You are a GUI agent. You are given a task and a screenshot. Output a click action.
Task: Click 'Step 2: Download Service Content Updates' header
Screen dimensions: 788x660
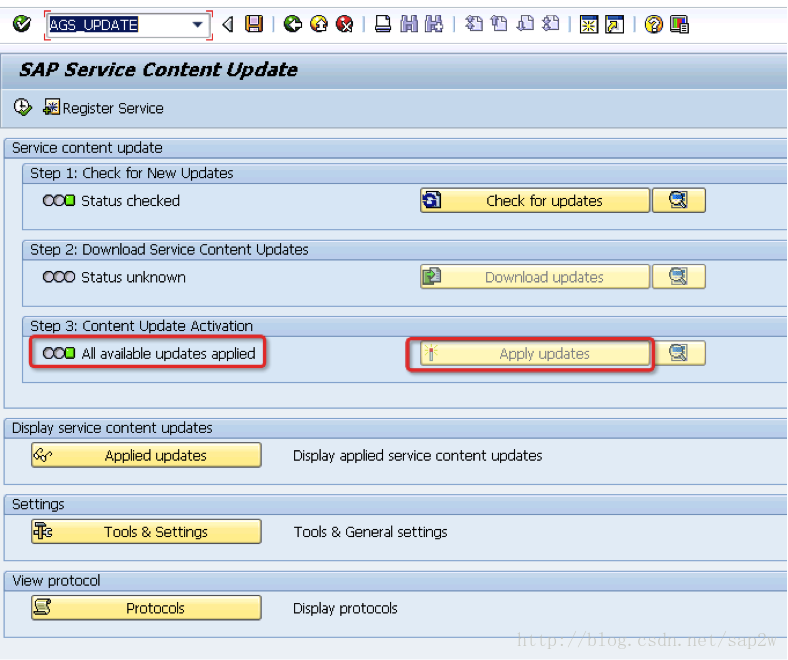(x=169, y=250)
